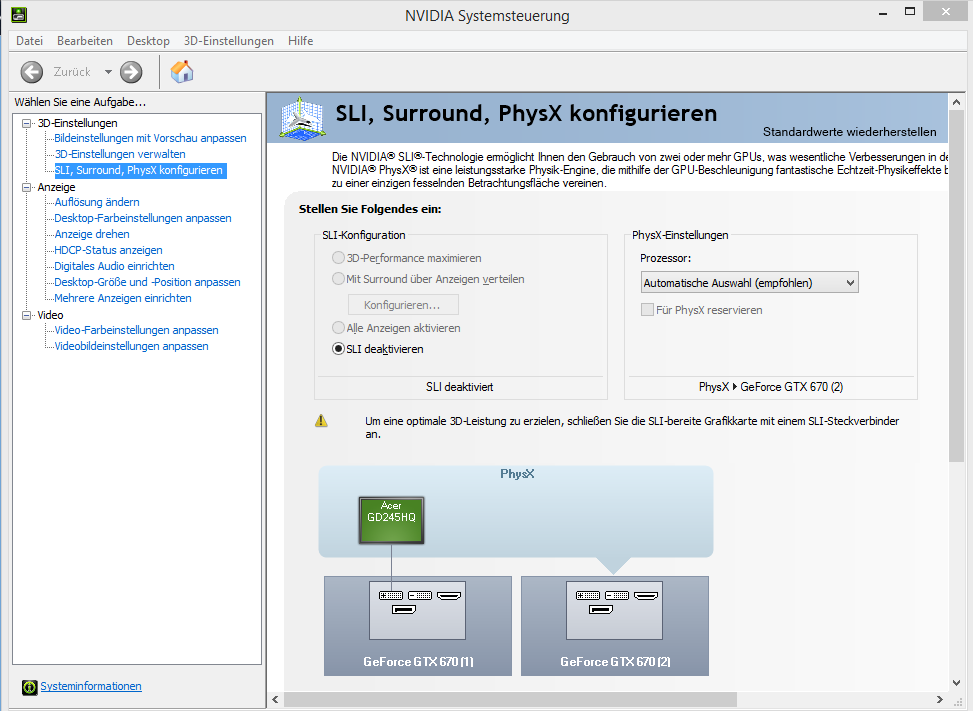973x711 pixels.
Task: Open Bildeinstellungen mit Vorschau anpassen
Action: point(150,138)
